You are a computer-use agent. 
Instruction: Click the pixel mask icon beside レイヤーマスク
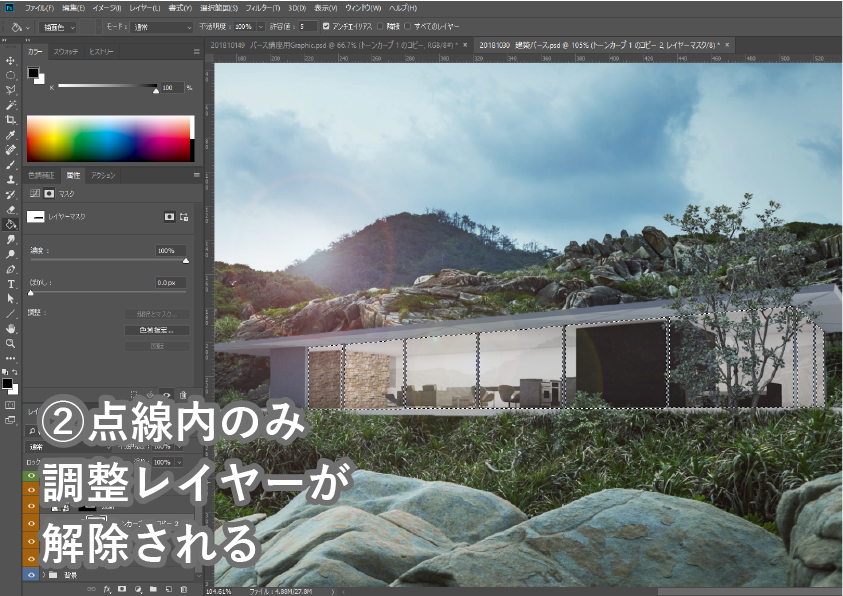coord(169,217)
